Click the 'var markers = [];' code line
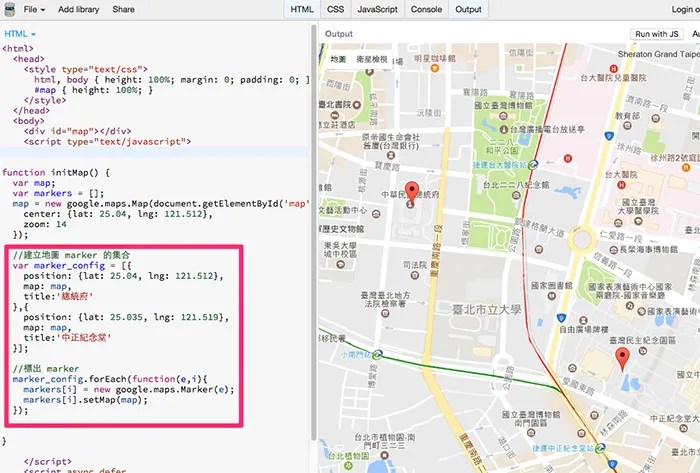This screenshot has width=700, height=473. pos(58,194)
